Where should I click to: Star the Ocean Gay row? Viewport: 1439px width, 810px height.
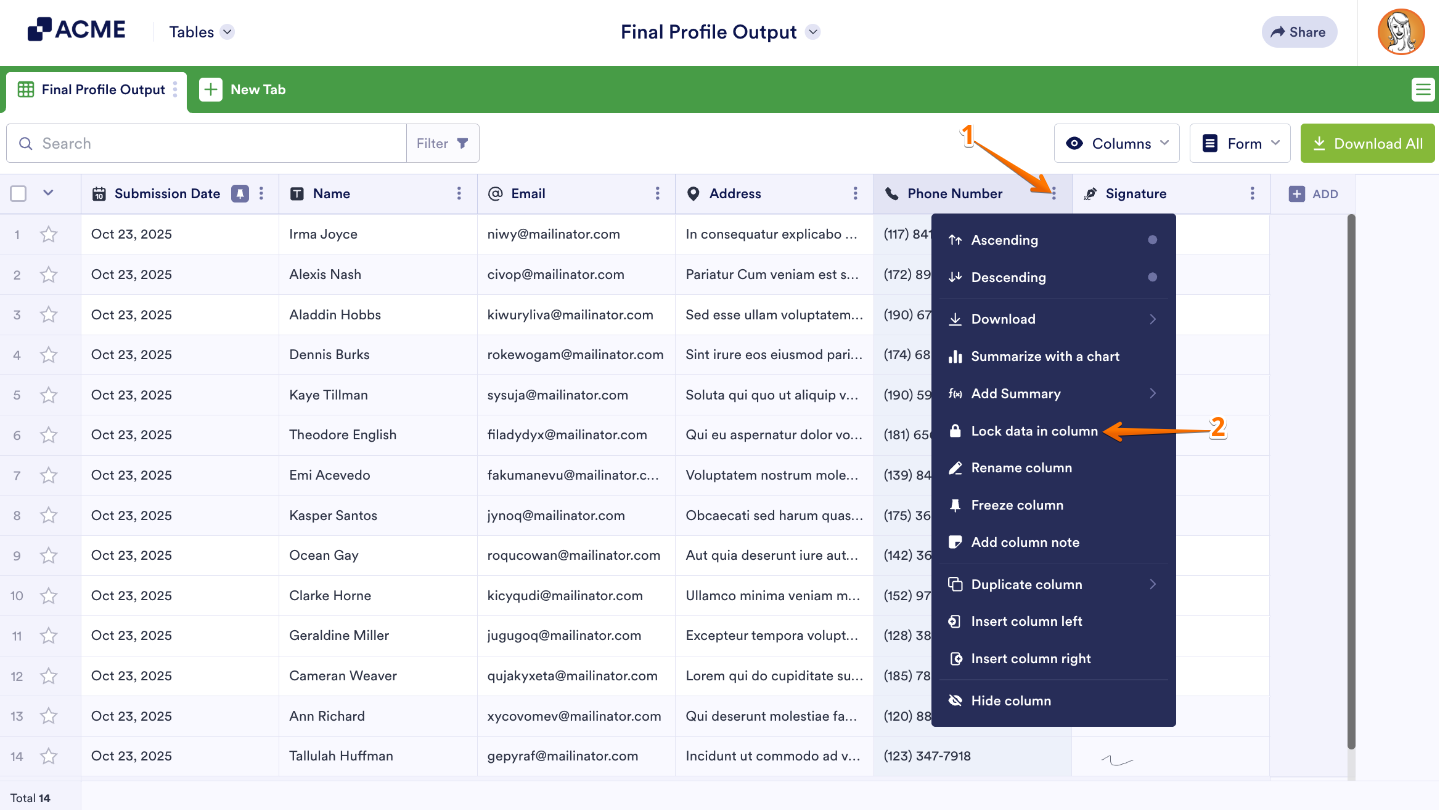pyautogui.click(x=48, y=555)
